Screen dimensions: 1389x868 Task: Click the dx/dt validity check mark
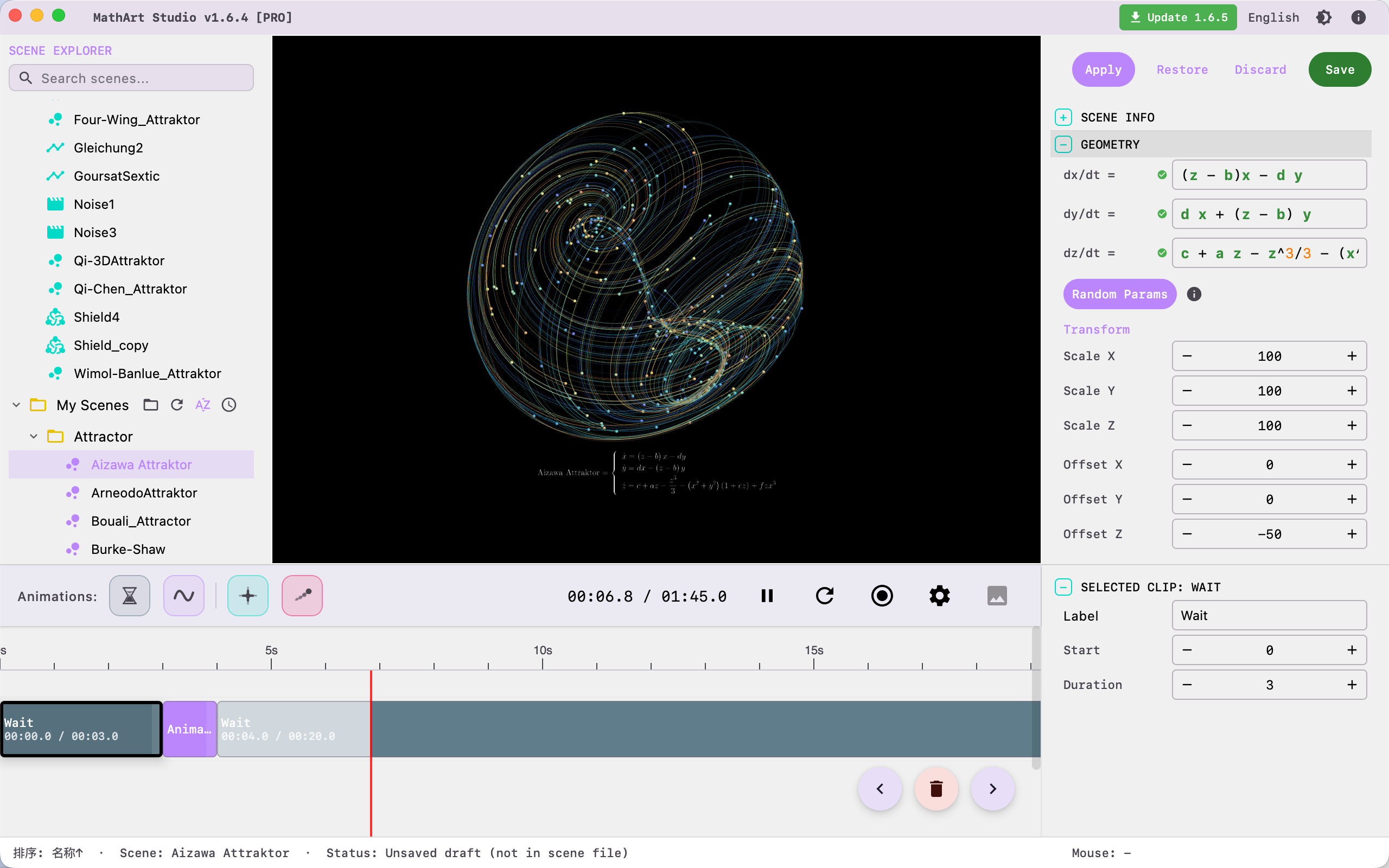[x=1162, y=175]
